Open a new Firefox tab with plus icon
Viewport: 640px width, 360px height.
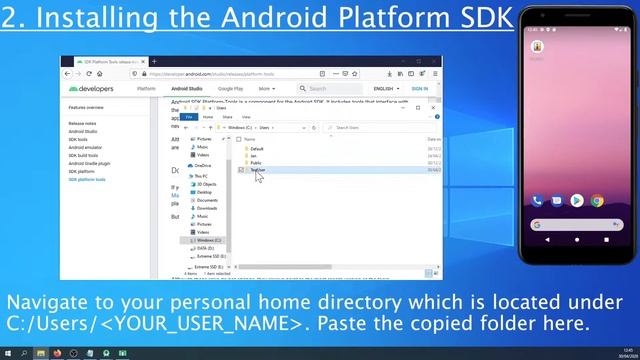click(x=154, y=62)
